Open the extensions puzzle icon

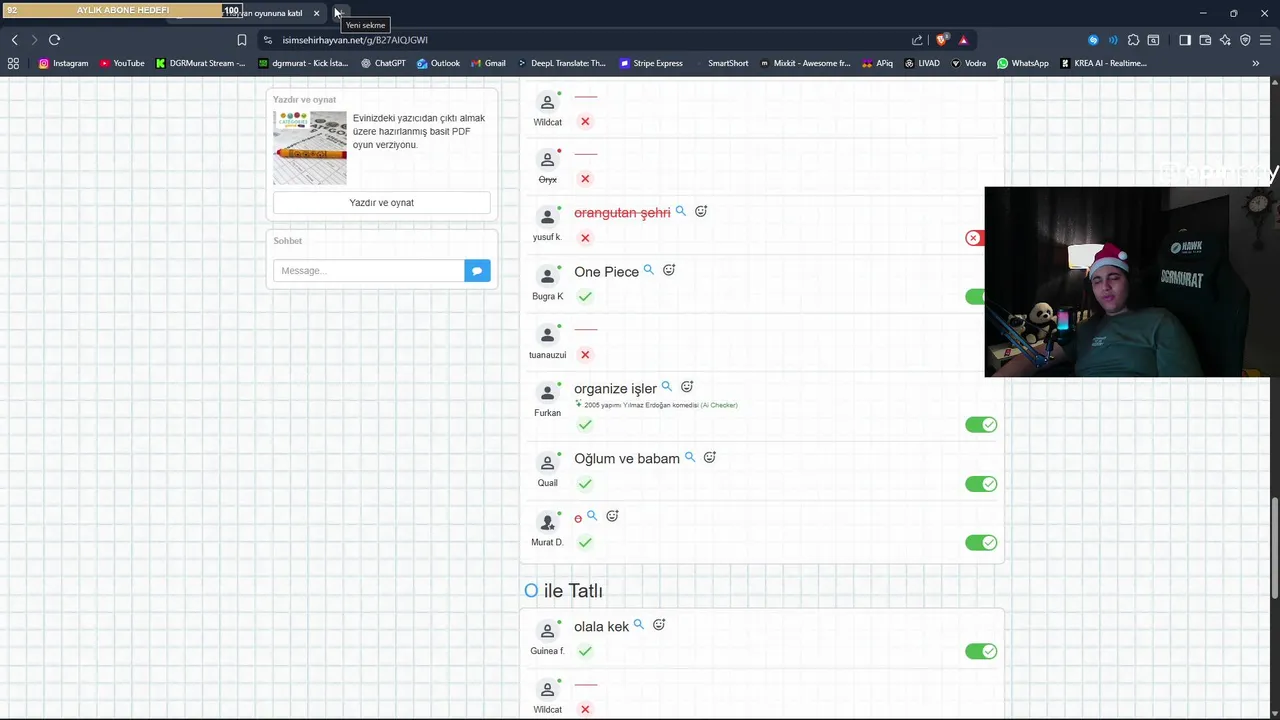point(1133,40)
